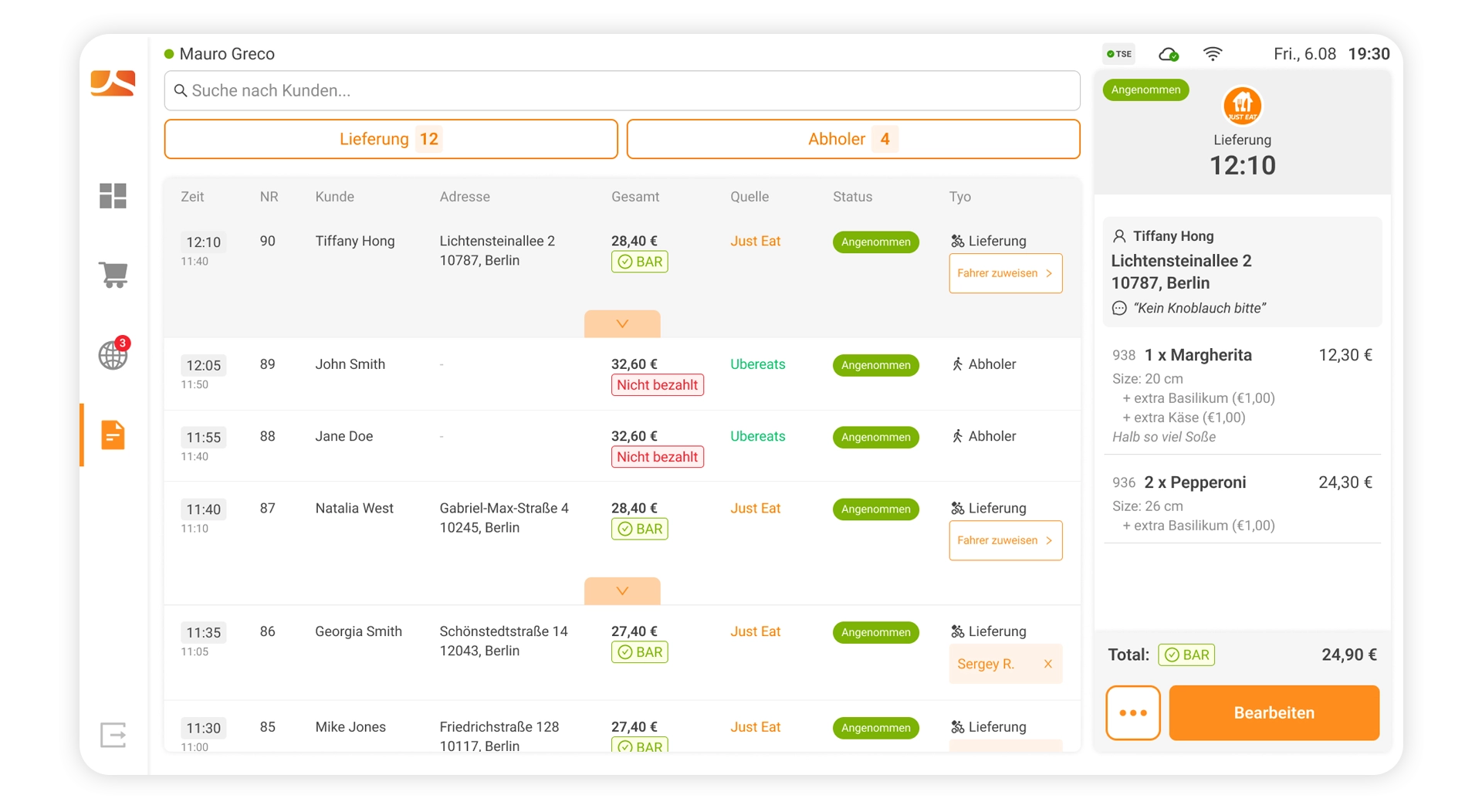Image resolution: width=1482 pixels, height=812 pixels.
Task: Switch to the Abholer tab
Action: coord(853,139)
